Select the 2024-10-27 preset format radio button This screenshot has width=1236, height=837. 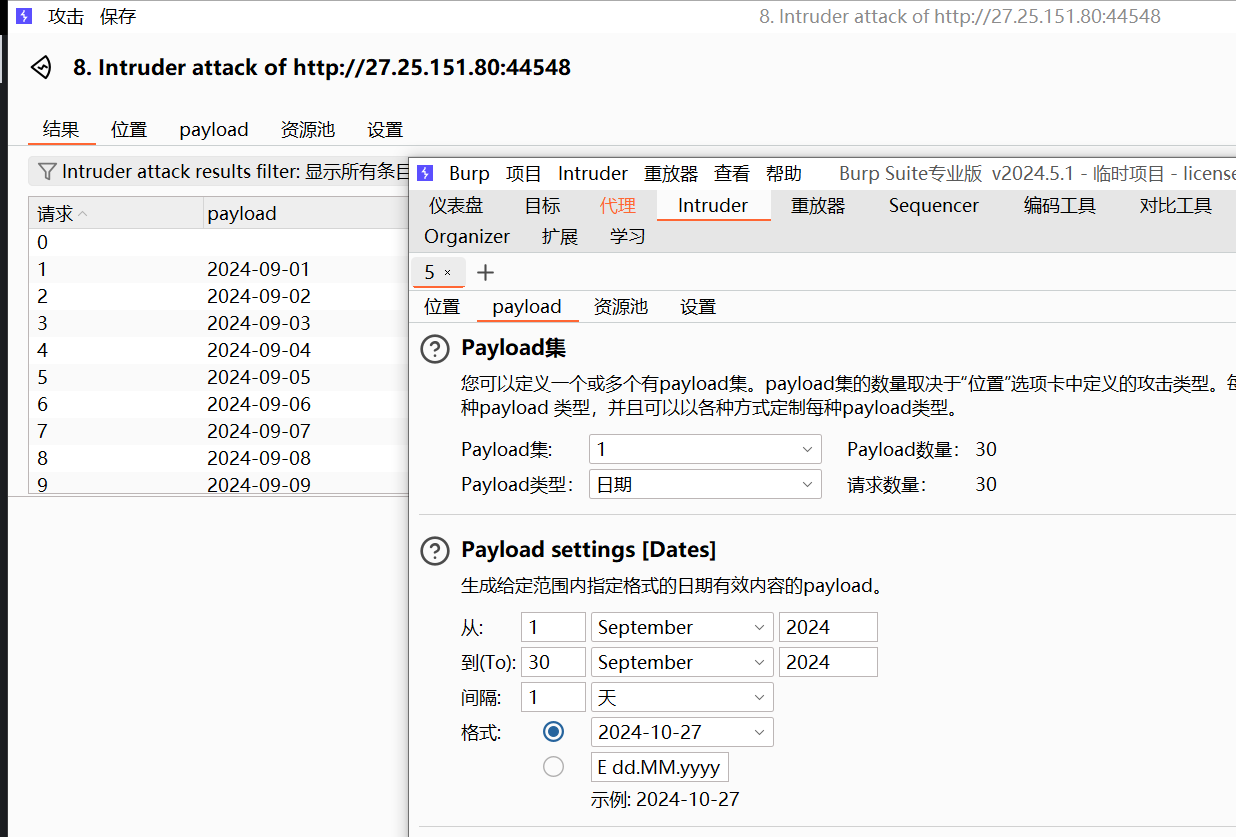(x=553, y=732)
